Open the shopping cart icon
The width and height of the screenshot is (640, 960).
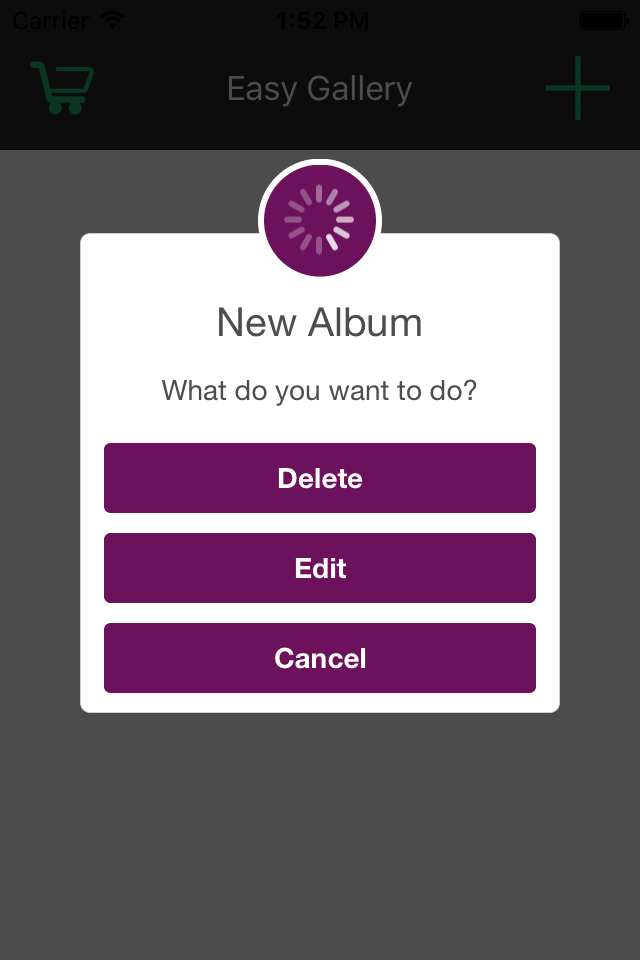[62, 88]
